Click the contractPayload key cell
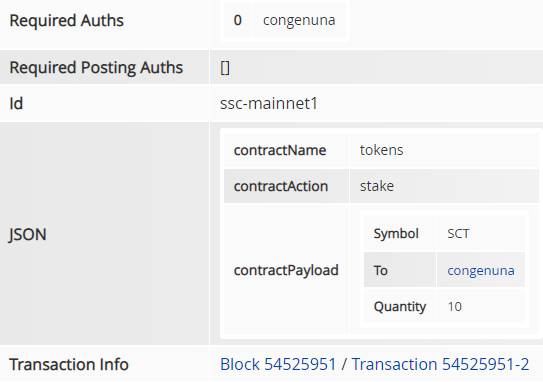This screenshot has width=543, height=382. click(286, 270)
